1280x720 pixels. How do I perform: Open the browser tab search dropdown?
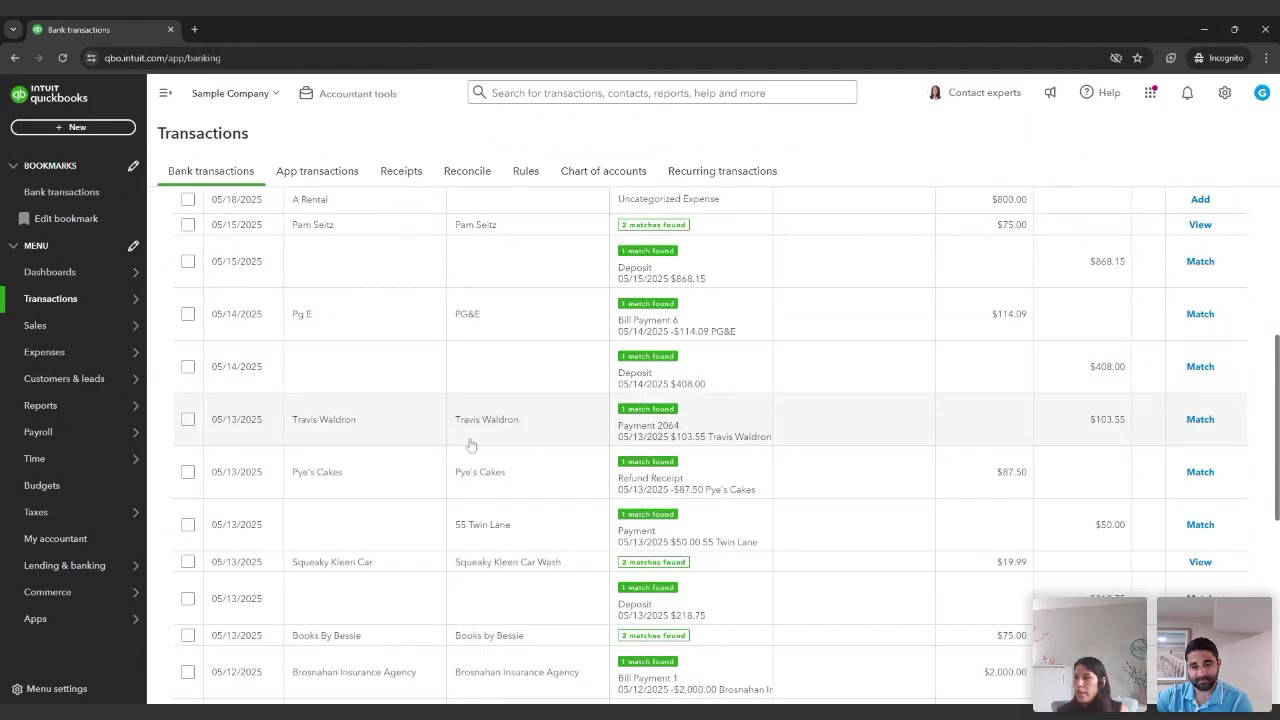[x=13, y=29]
